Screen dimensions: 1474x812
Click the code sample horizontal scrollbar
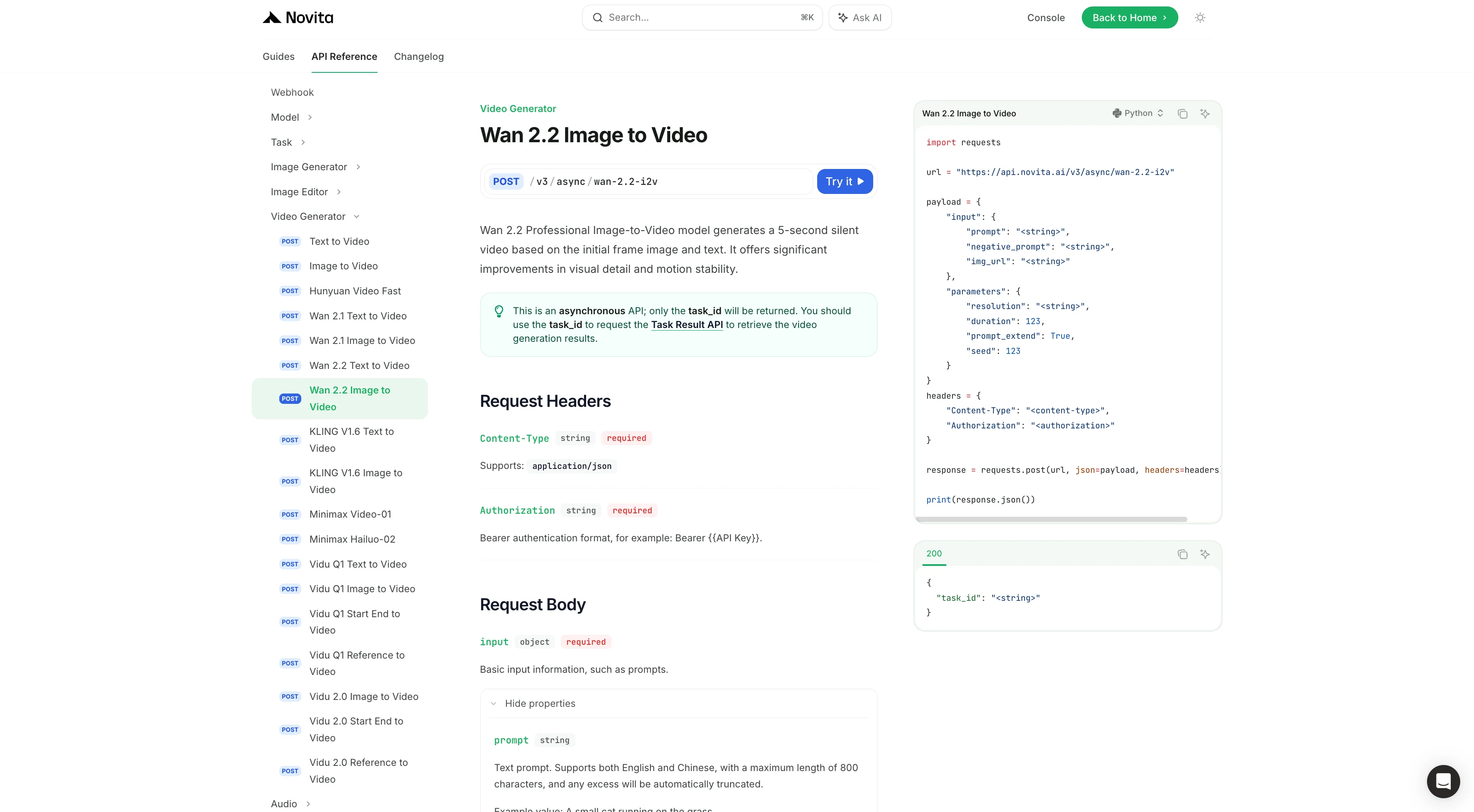coord(1051,520)
